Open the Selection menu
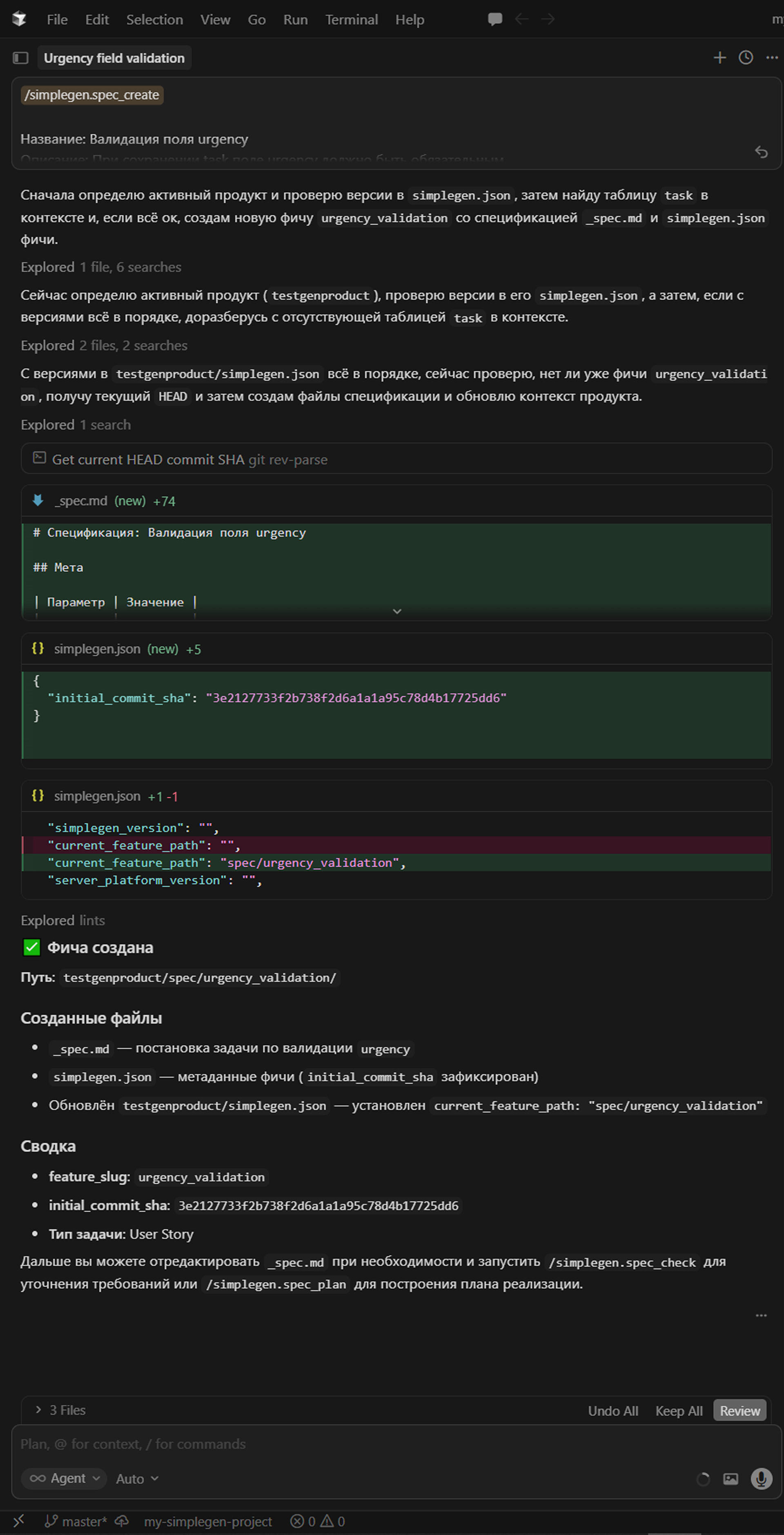This screenshot has height=1535, width=784. 154,20
